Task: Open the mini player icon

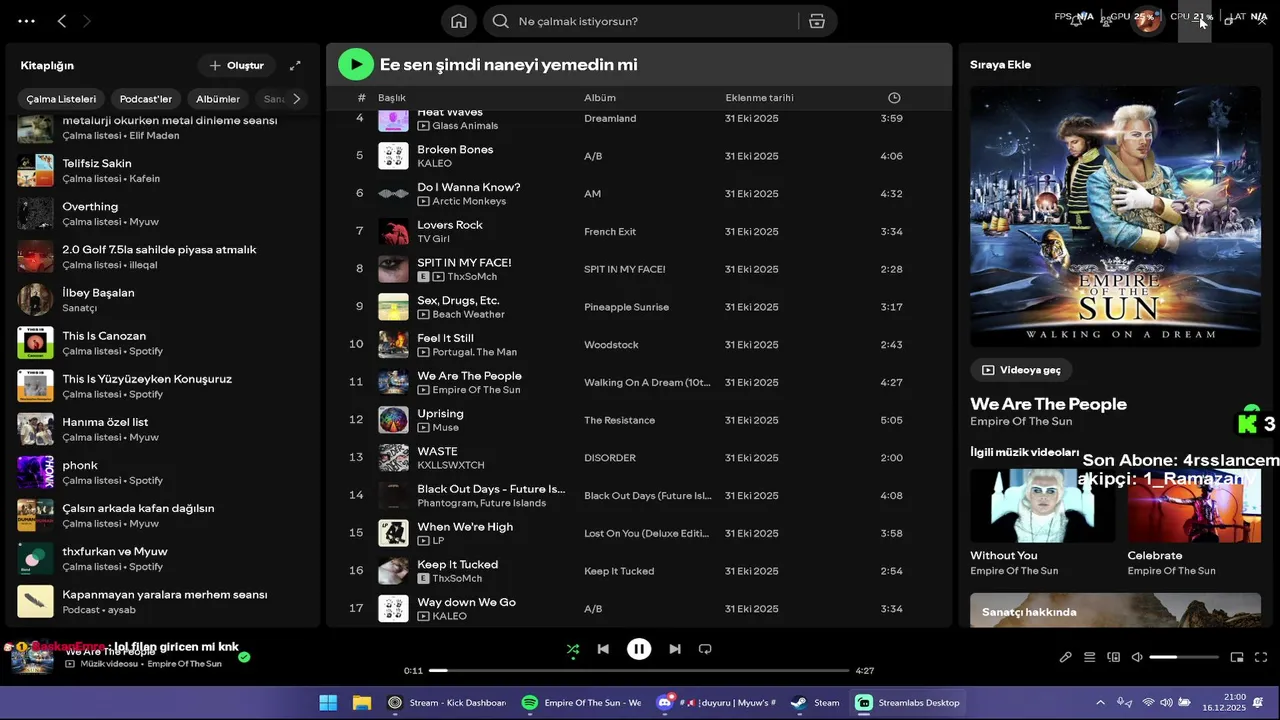Action: [1237, 657]
